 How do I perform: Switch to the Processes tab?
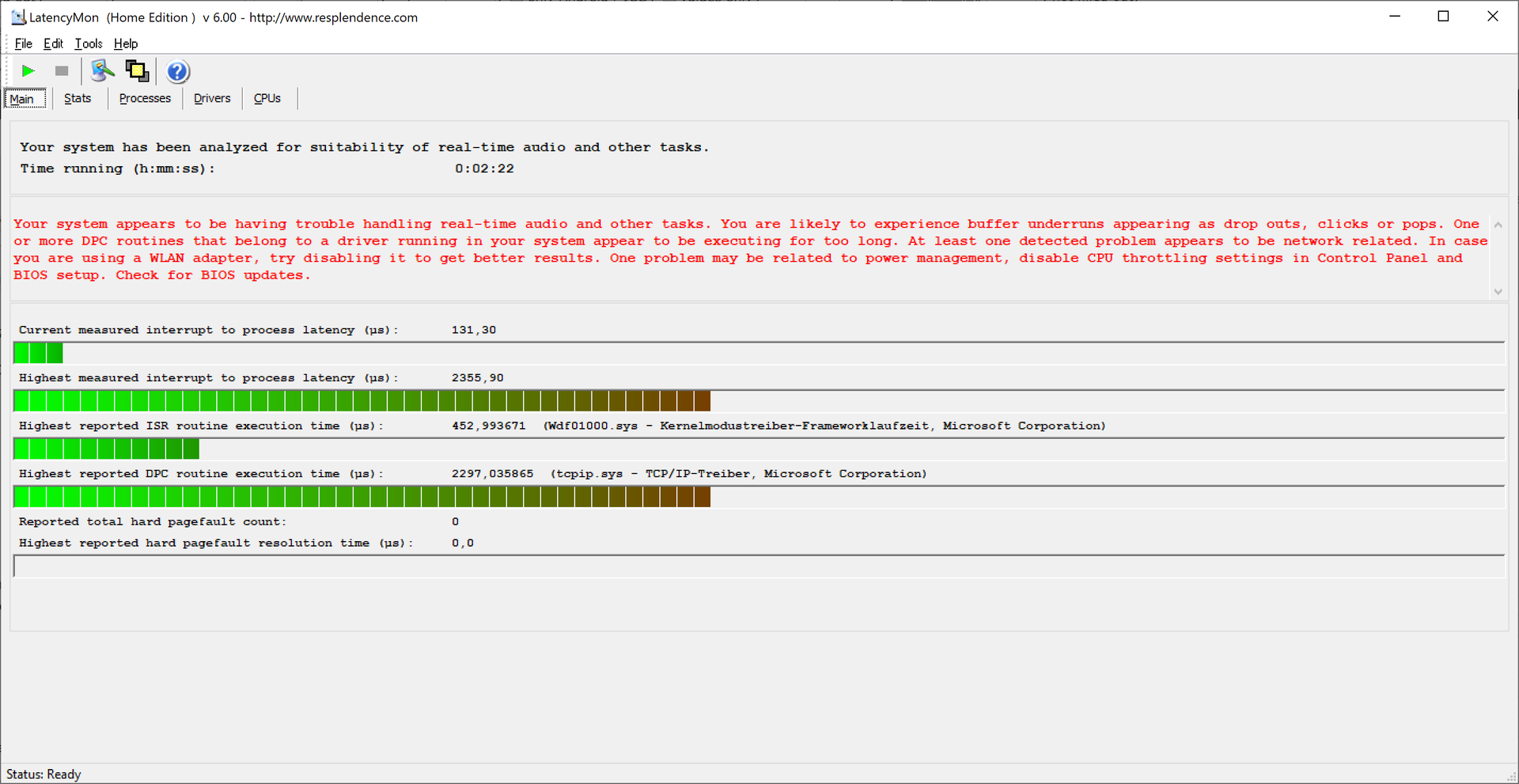coord(145,99)
